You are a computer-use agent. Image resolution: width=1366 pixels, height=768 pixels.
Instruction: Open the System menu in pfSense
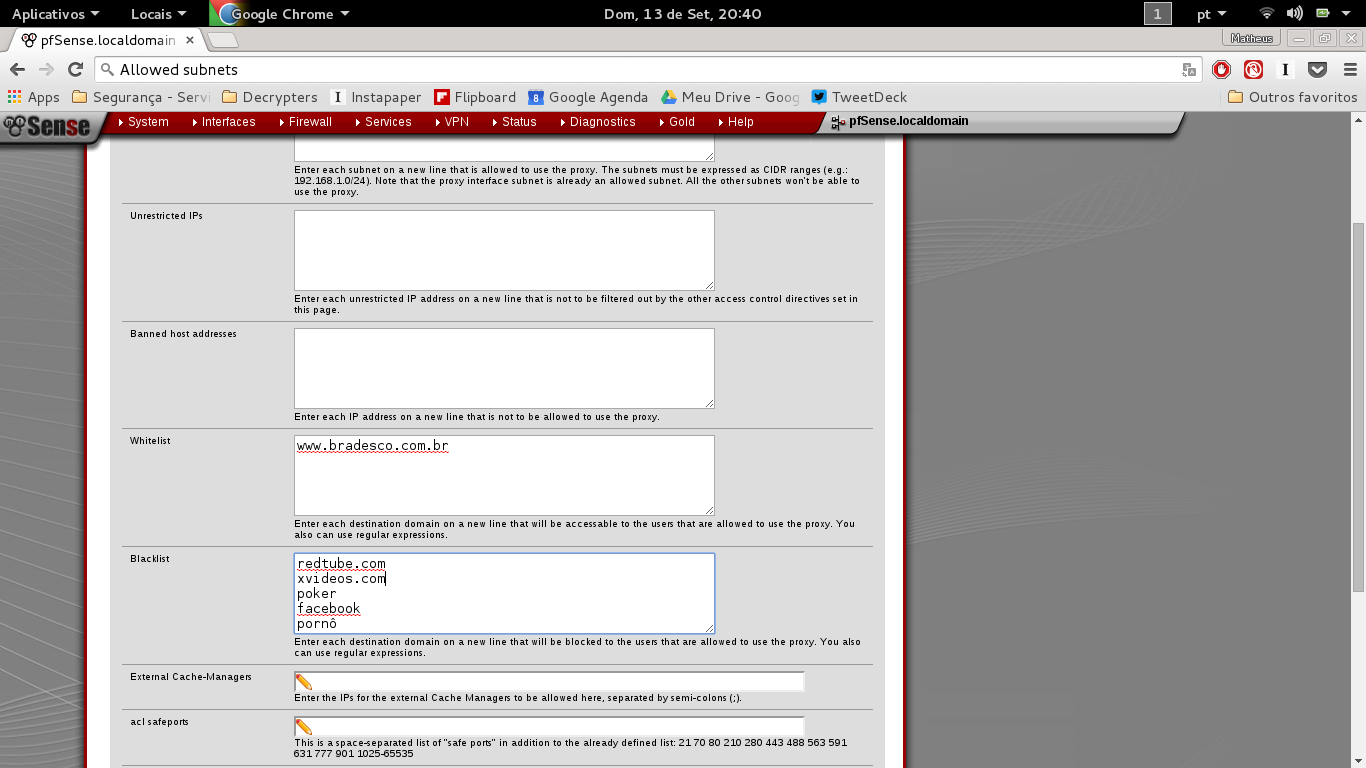click(143, 122)
